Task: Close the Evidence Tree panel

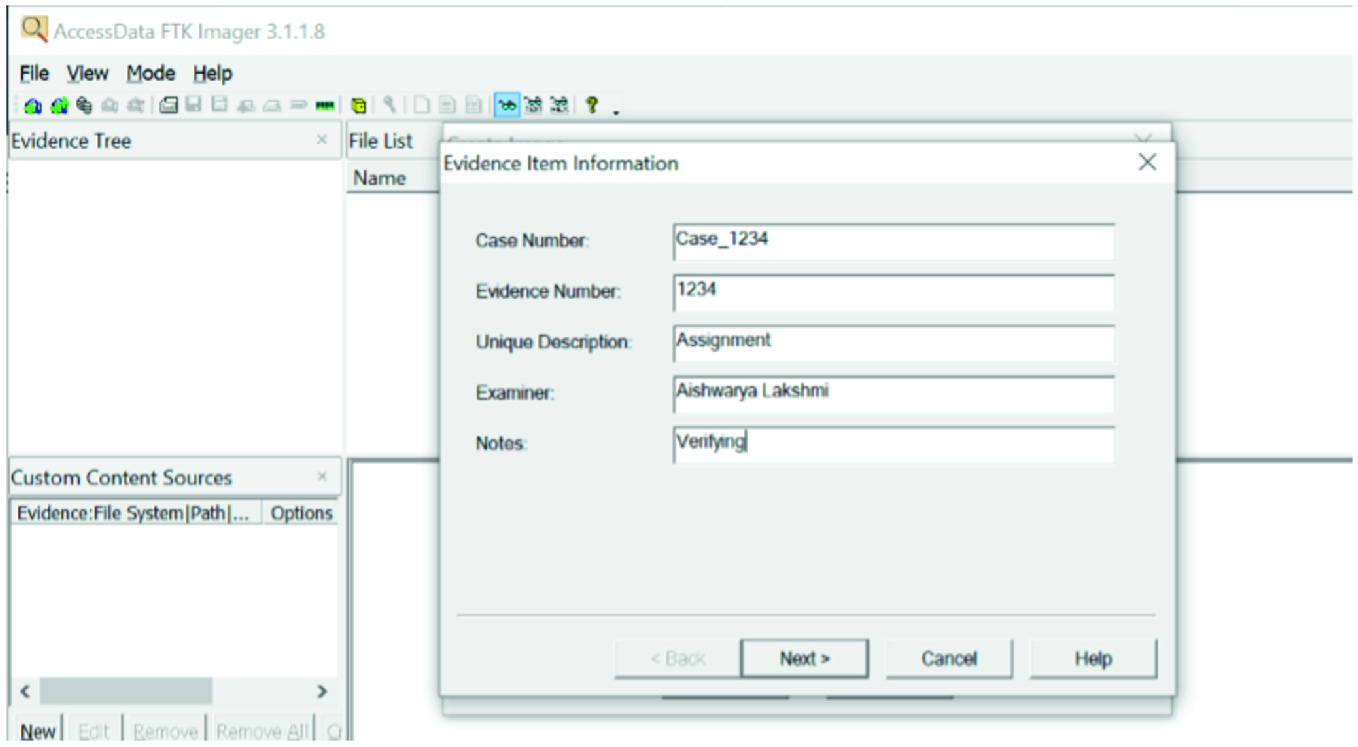Action: [321, 140]
